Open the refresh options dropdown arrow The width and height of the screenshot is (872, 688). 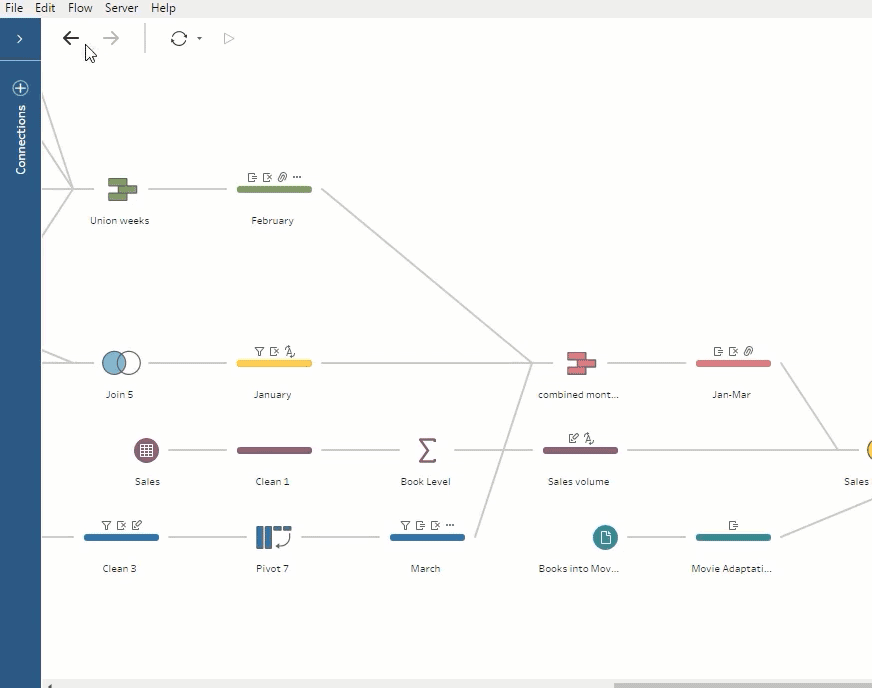(200, 39)
